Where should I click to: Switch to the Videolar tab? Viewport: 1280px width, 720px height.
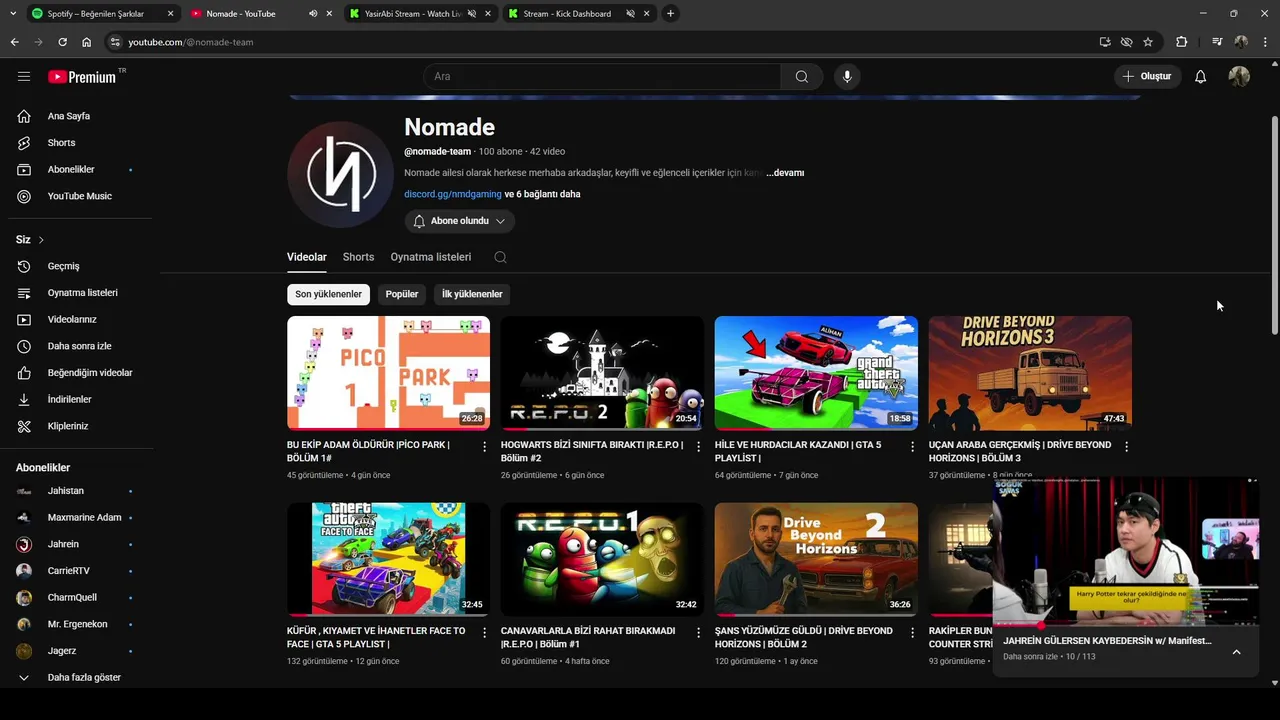coord(307,257)
